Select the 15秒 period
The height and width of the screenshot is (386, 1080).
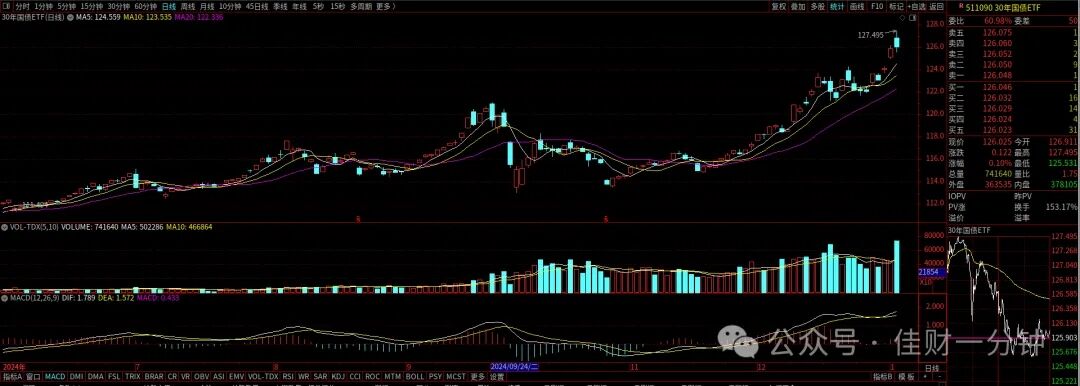pos(338,6)
